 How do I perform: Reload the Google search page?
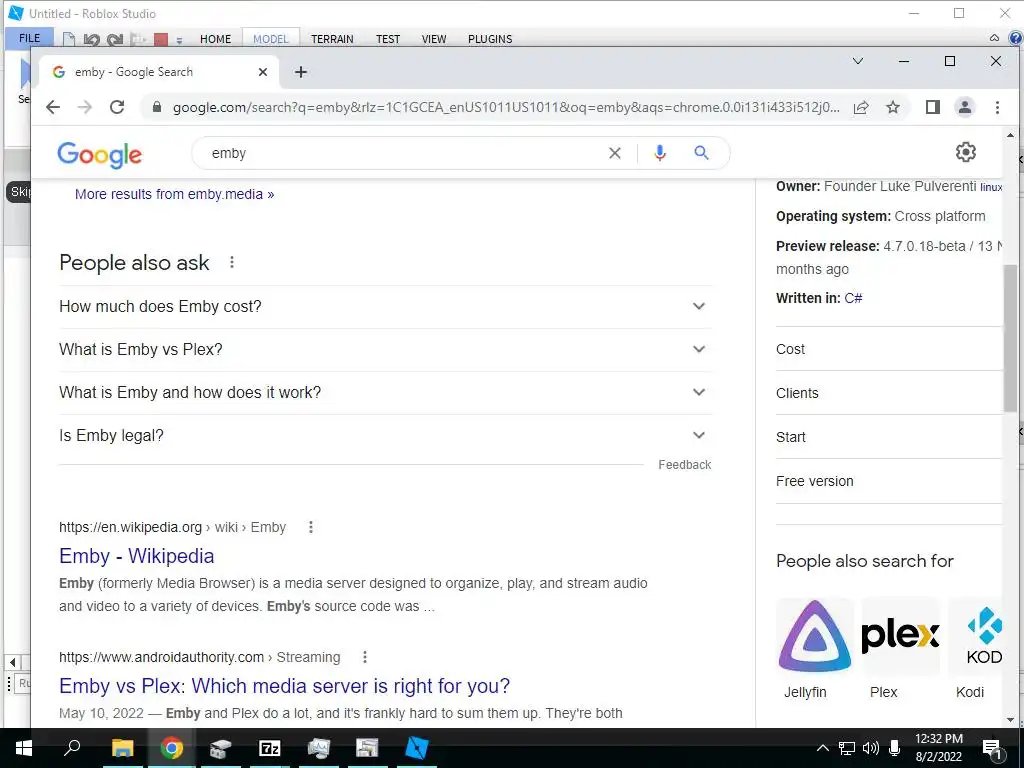117,107
